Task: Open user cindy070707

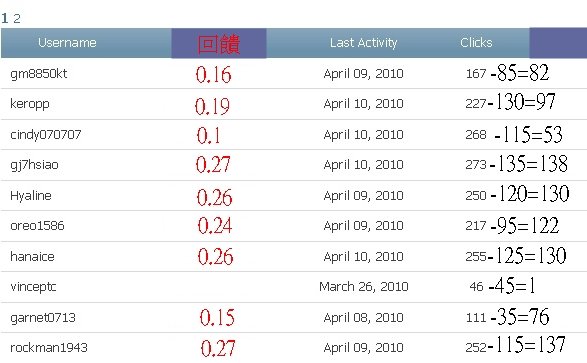Action: (46, 134)
